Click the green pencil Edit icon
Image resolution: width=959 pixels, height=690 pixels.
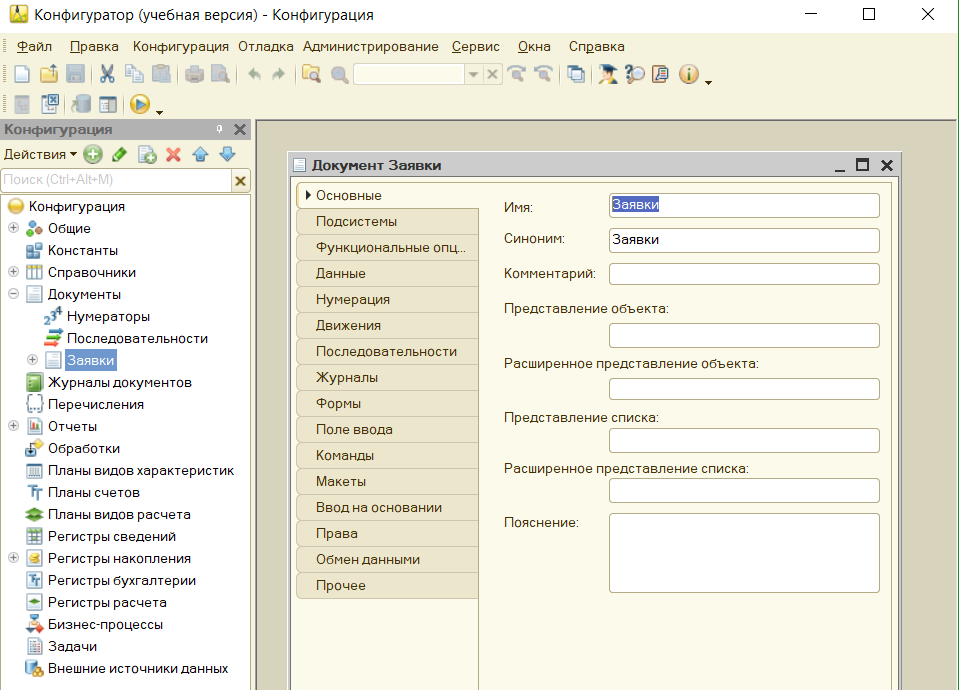[120, 154]
